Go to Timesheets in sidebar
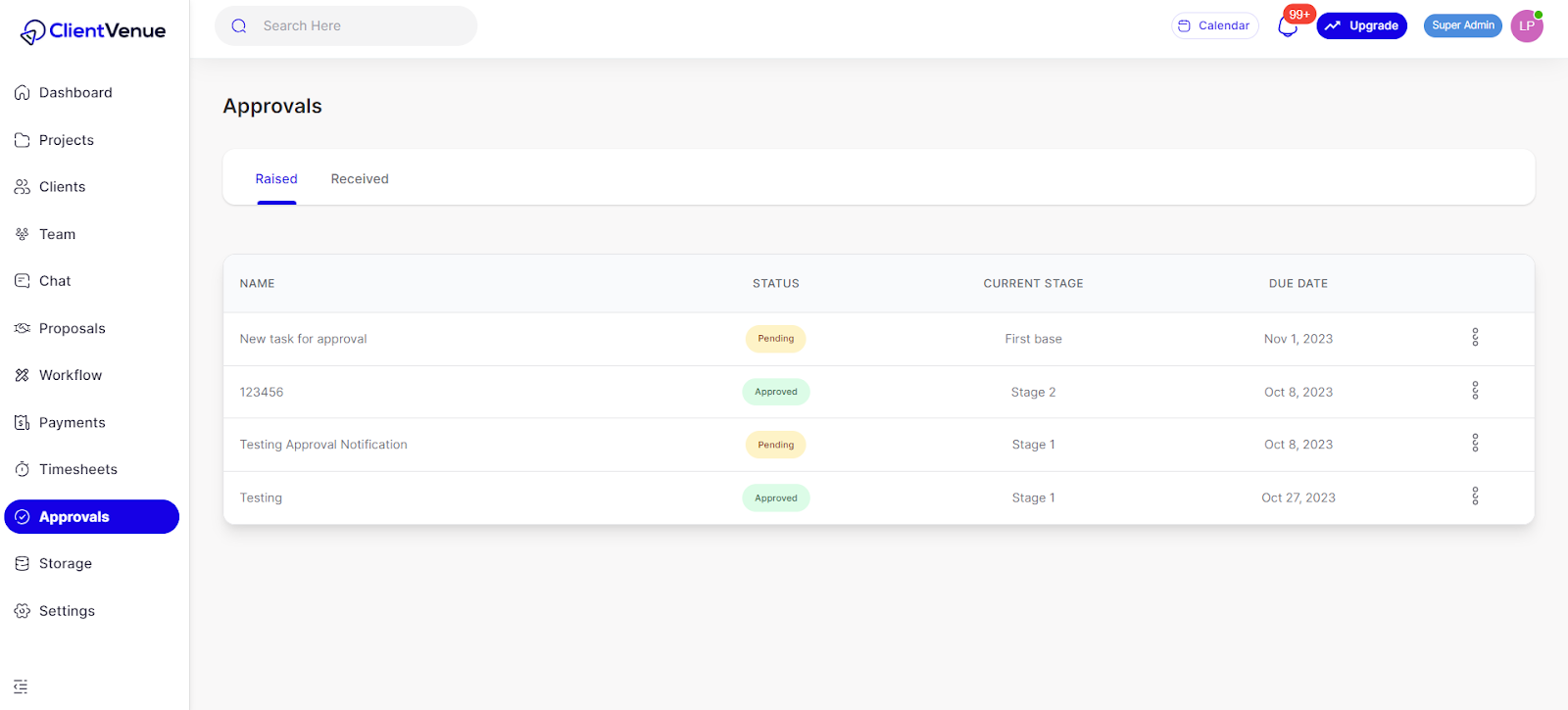 point(77,469)
